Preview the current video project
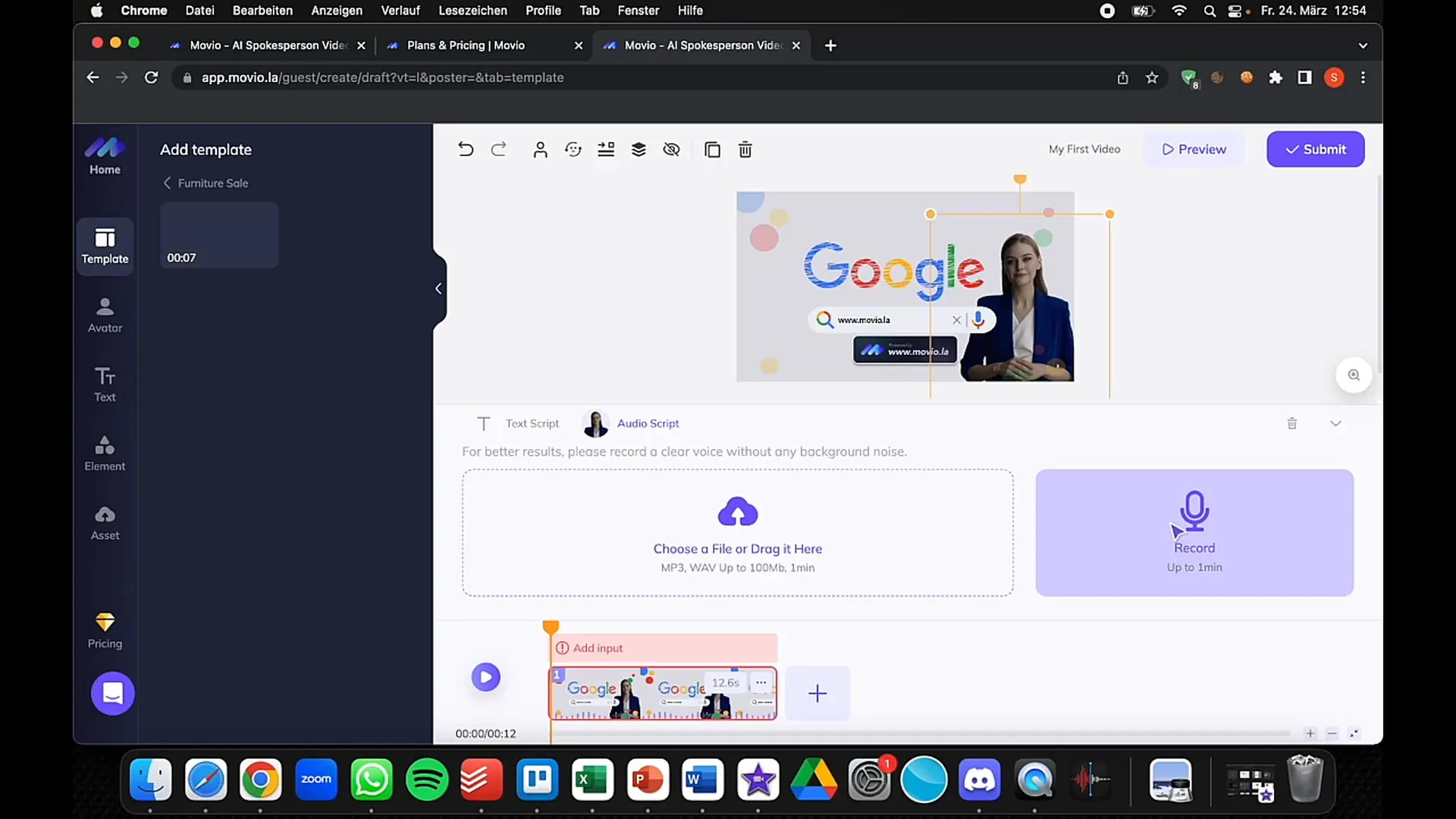This screenshot has width=1456, height=819. (x=1194, y=149)
